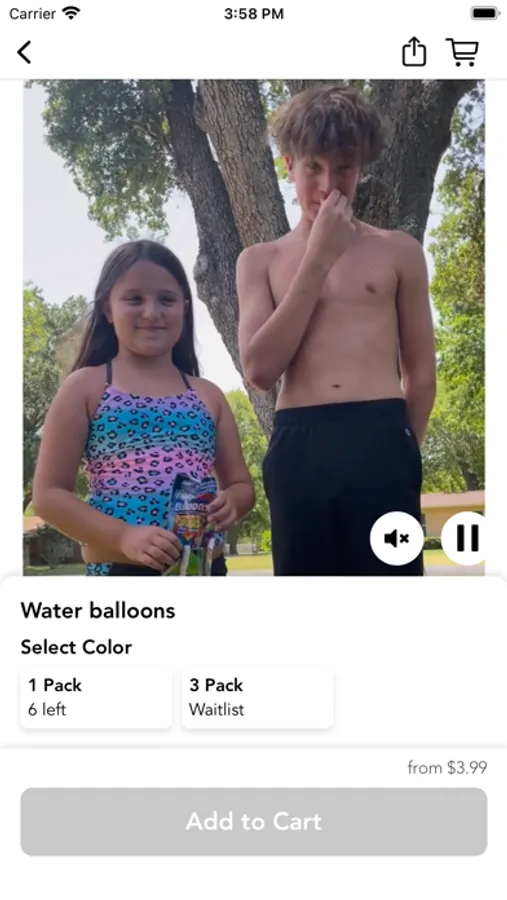This screenshot has width=507, height=900.
Task: Tap the Carrier label in status bar
Action: (x=32, y=14)
